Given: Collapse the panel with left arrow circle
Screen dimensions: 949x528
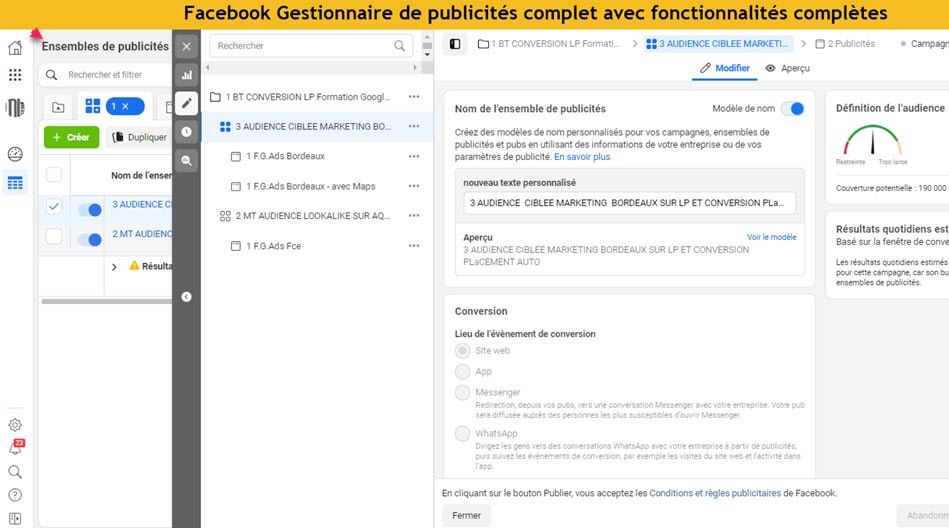Looking at the screenshot, I should pos(186,297).
